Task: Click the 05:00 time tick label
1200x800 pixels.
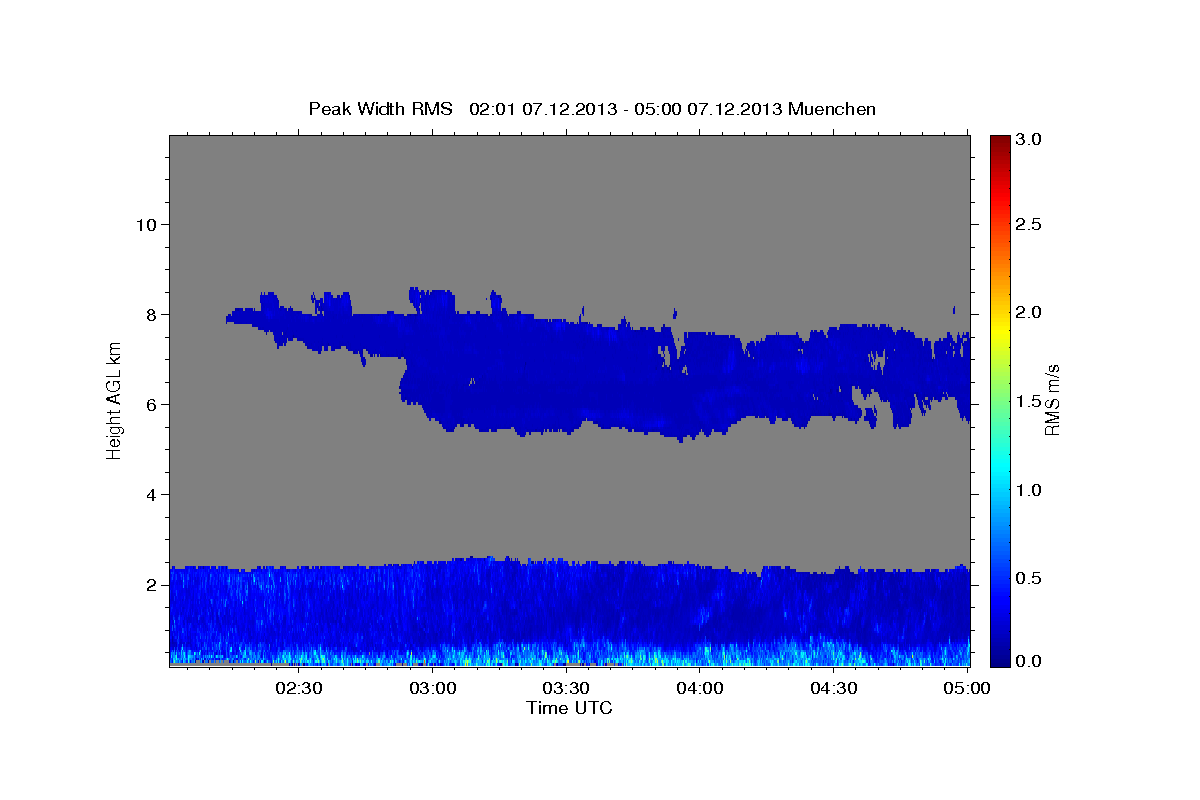Action: [x=968, y=688]
